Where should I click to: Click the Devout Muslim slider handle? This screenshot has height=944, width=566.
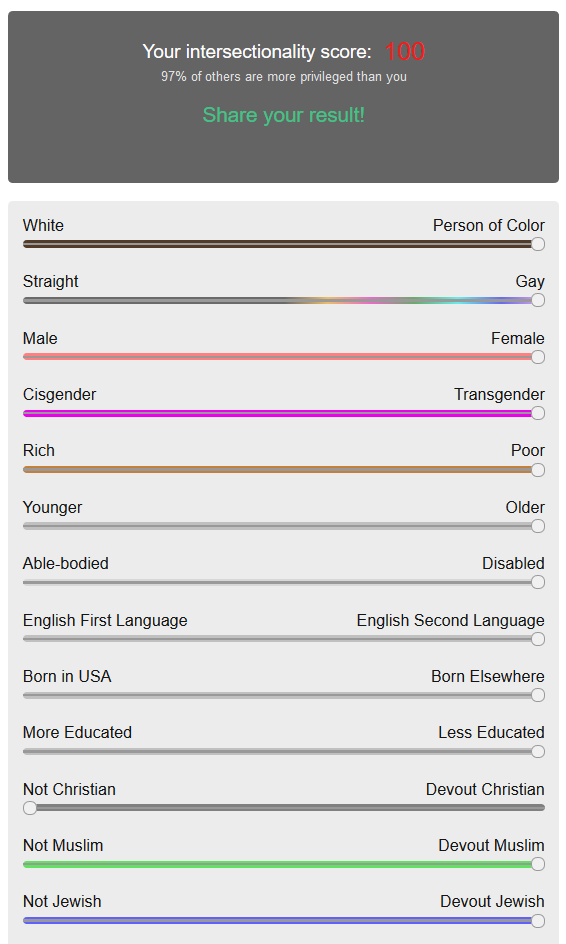[538, 864]
